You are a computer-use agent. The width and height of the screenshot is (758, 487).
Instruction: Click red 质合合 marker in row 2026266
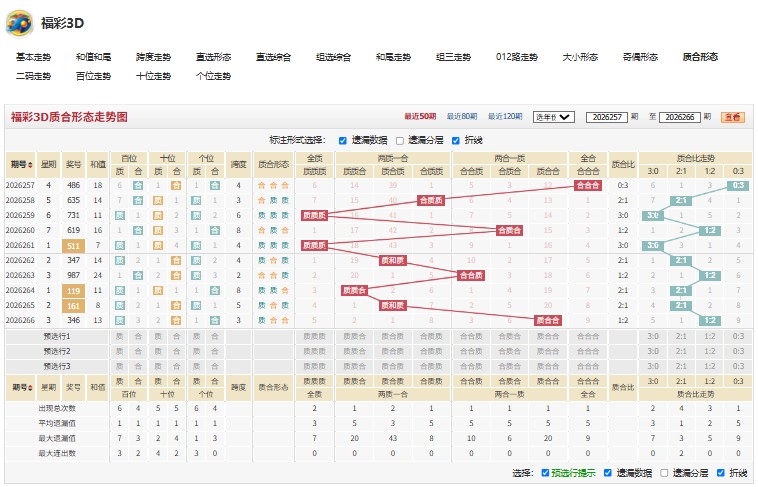(548, 320)
